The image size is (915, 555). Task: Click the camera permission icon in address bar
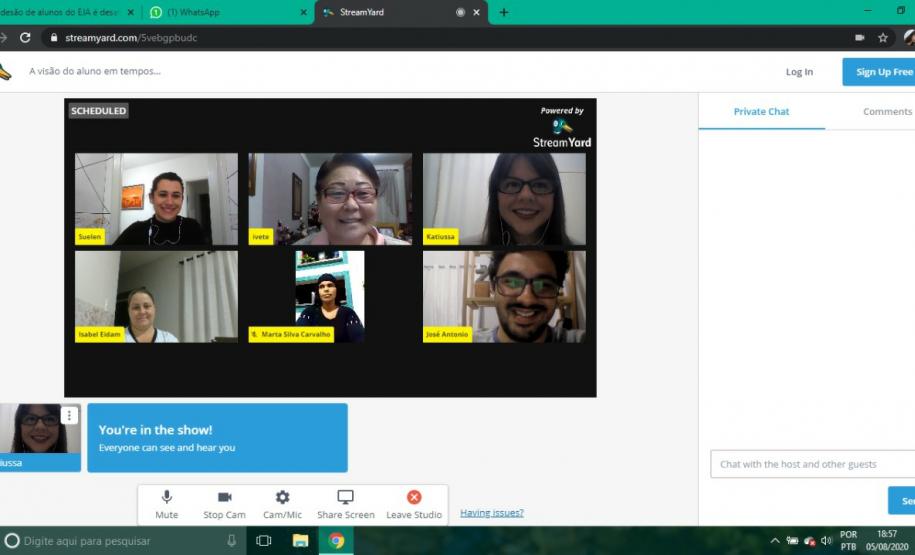pyautogui.click(x=860, y=38)
